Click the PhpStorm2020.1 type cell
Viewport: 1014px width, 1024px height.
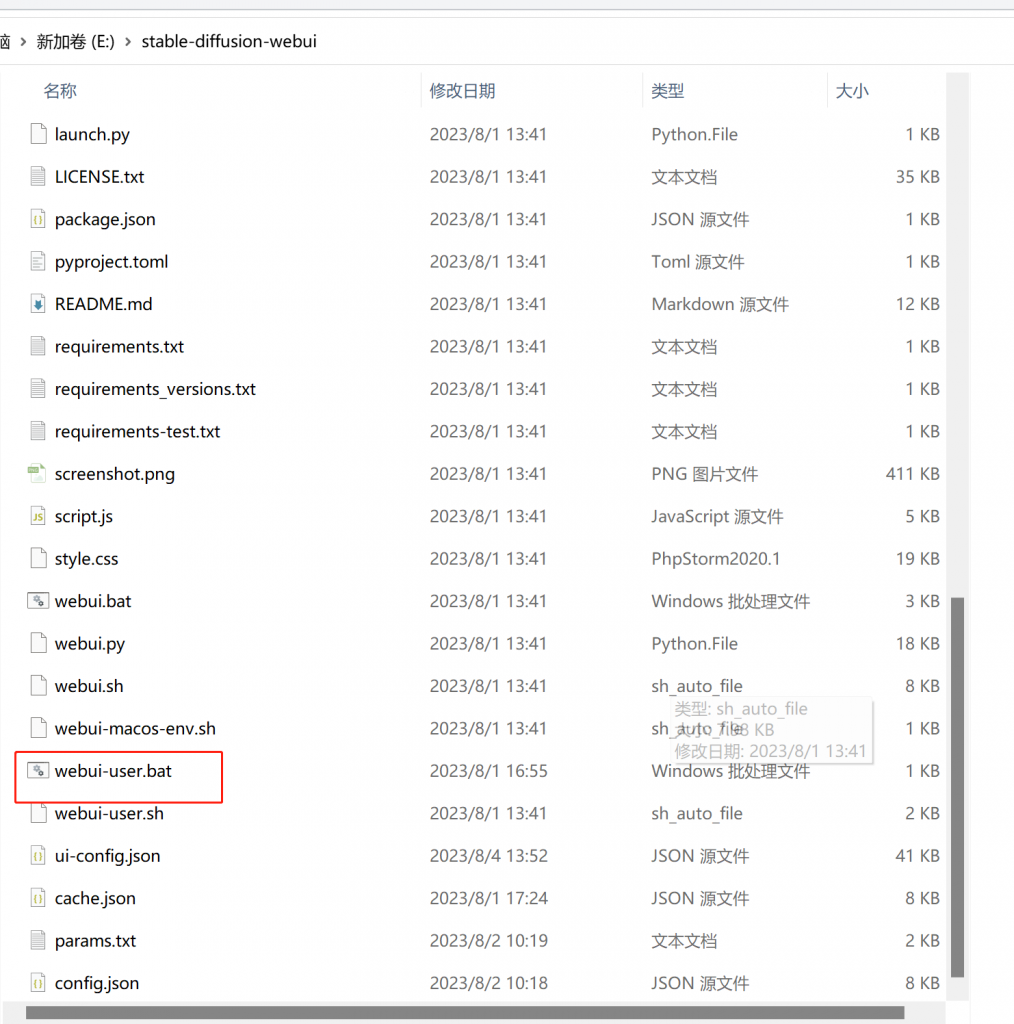(x=716, y=558)
